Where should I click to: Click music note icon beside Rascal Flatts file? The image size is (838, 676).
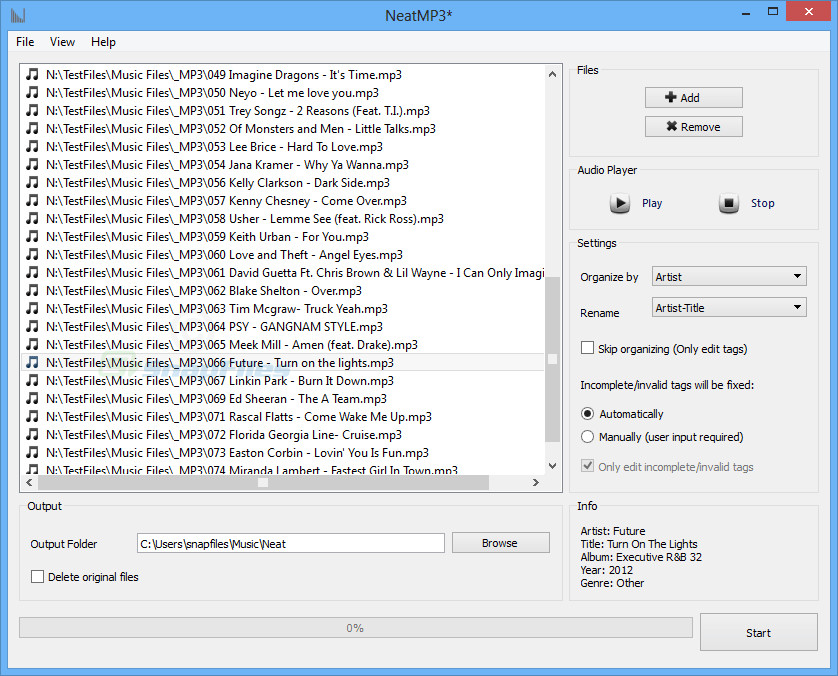tap(33, 416)
